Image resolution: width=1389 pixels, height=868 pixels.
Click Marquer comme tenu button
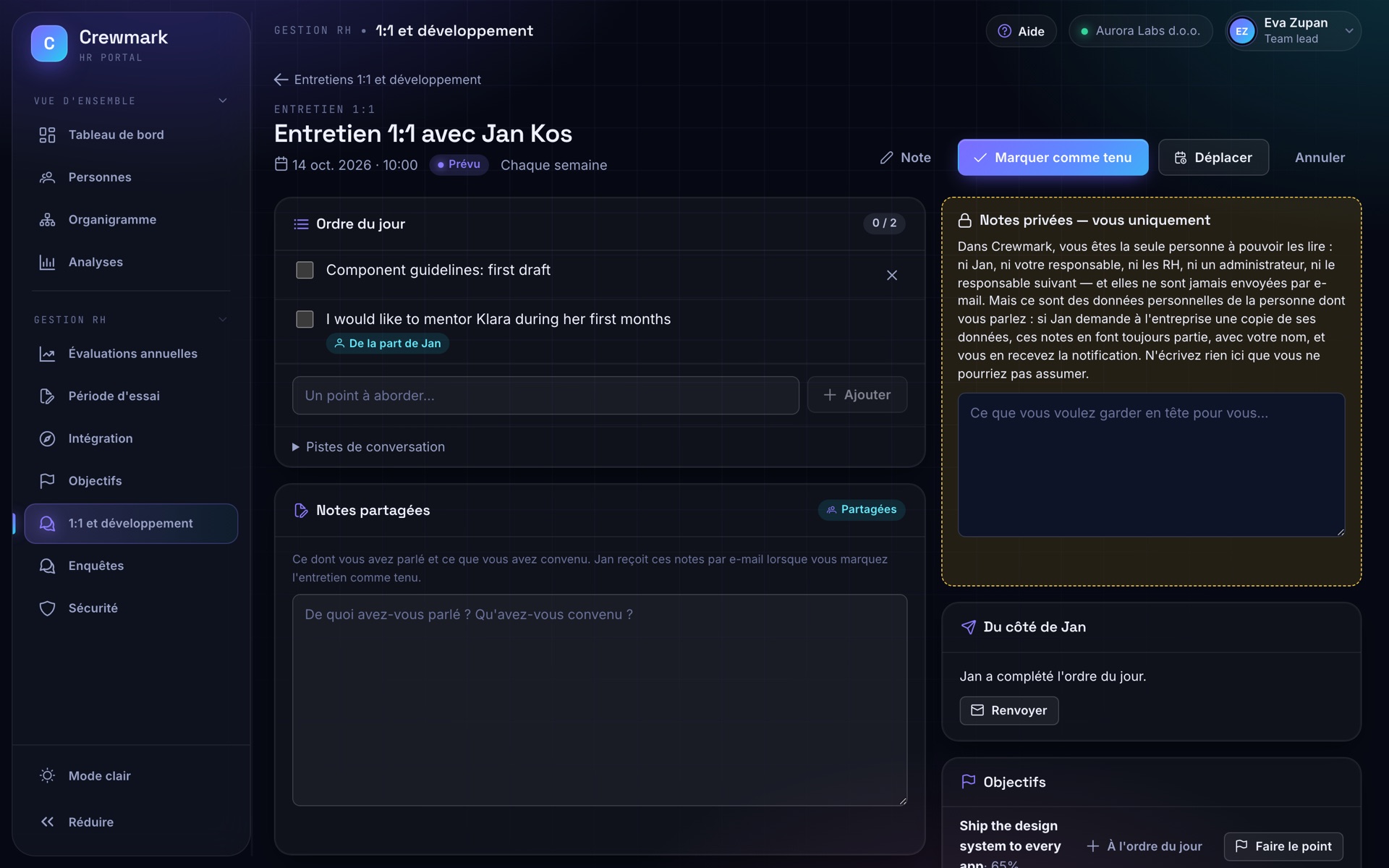click(x=1053, y=157)
